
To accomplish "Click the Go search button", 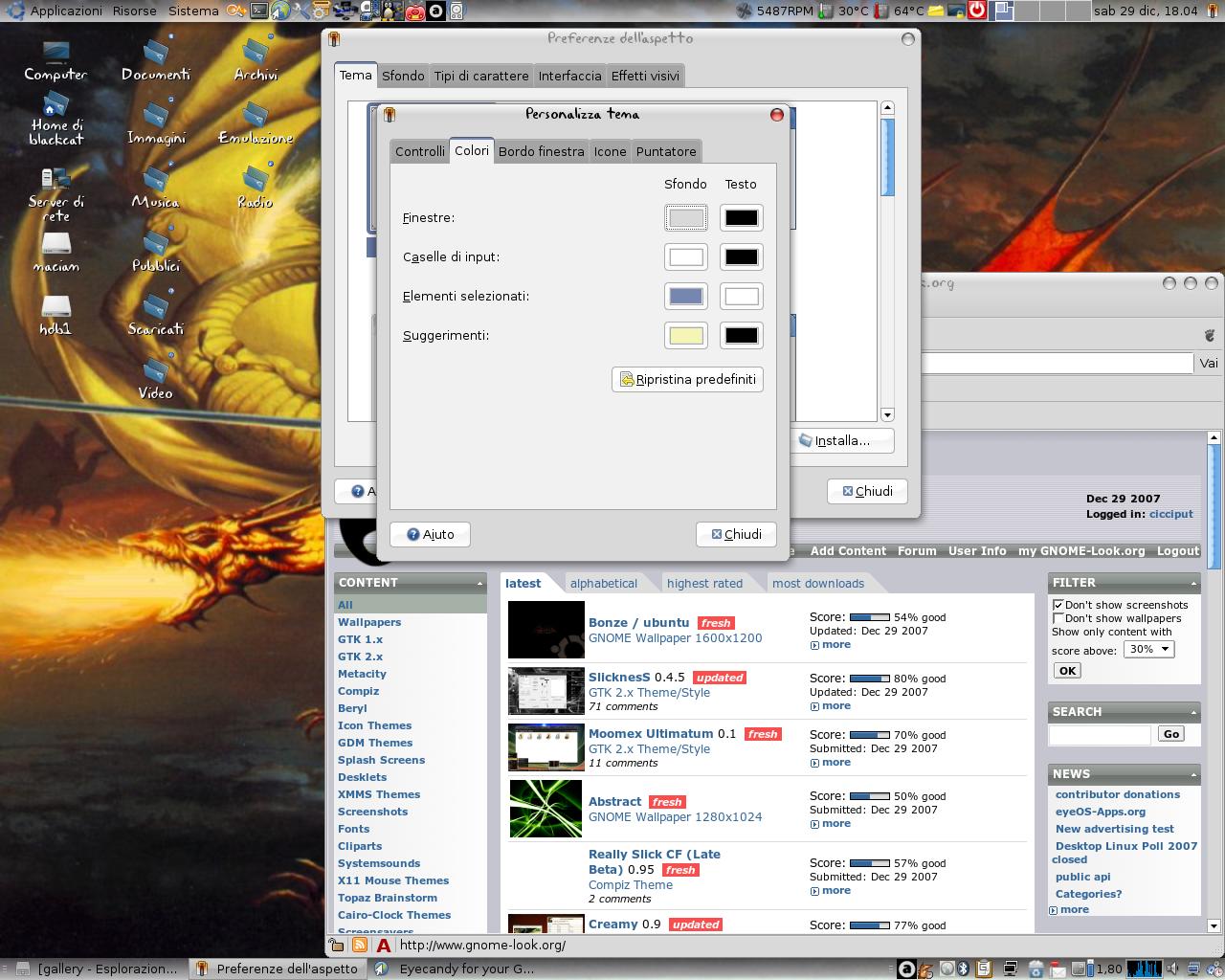I will pyautogui.click(x=1171, y=734).
